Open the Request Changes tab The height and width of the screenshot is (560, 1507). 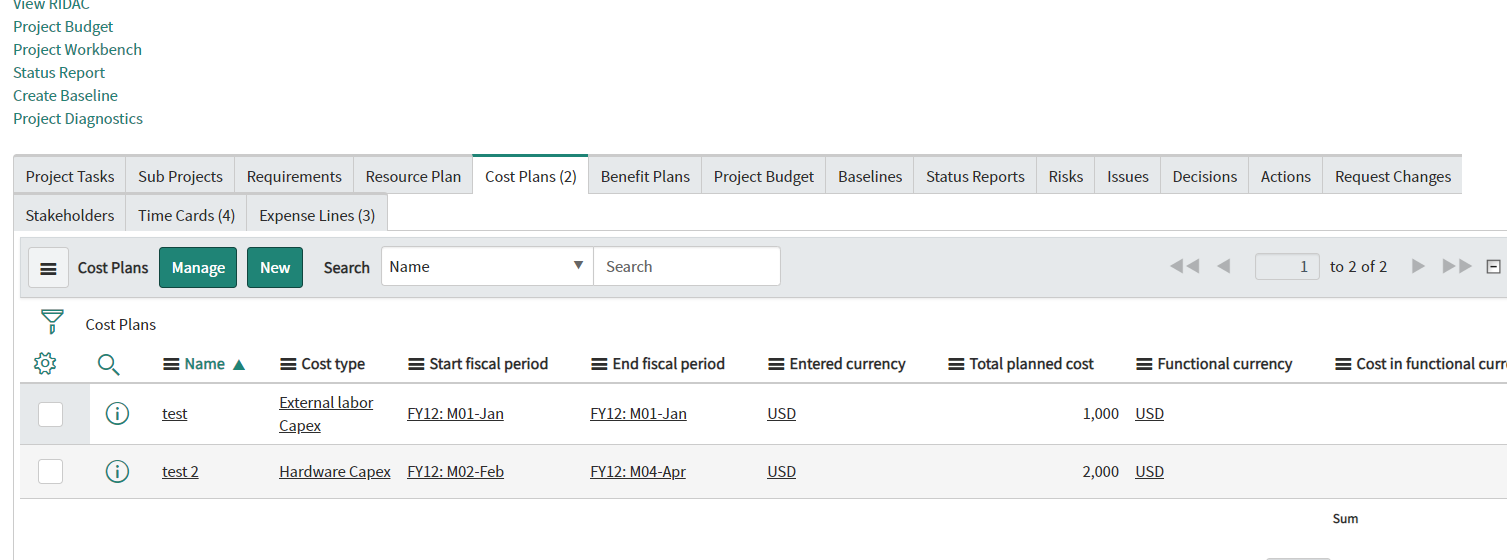(x=1393, y=177)
